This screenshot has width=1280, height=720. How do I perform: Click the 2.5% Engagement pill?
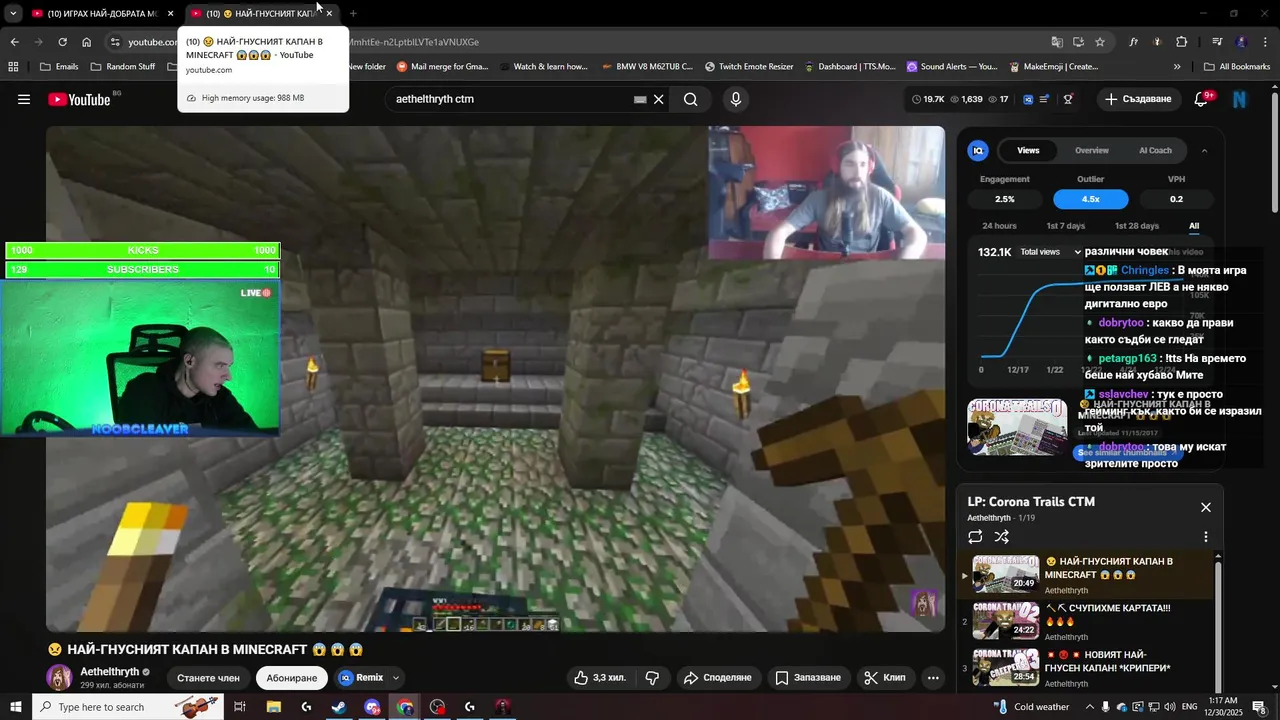tap(1004, 199)
